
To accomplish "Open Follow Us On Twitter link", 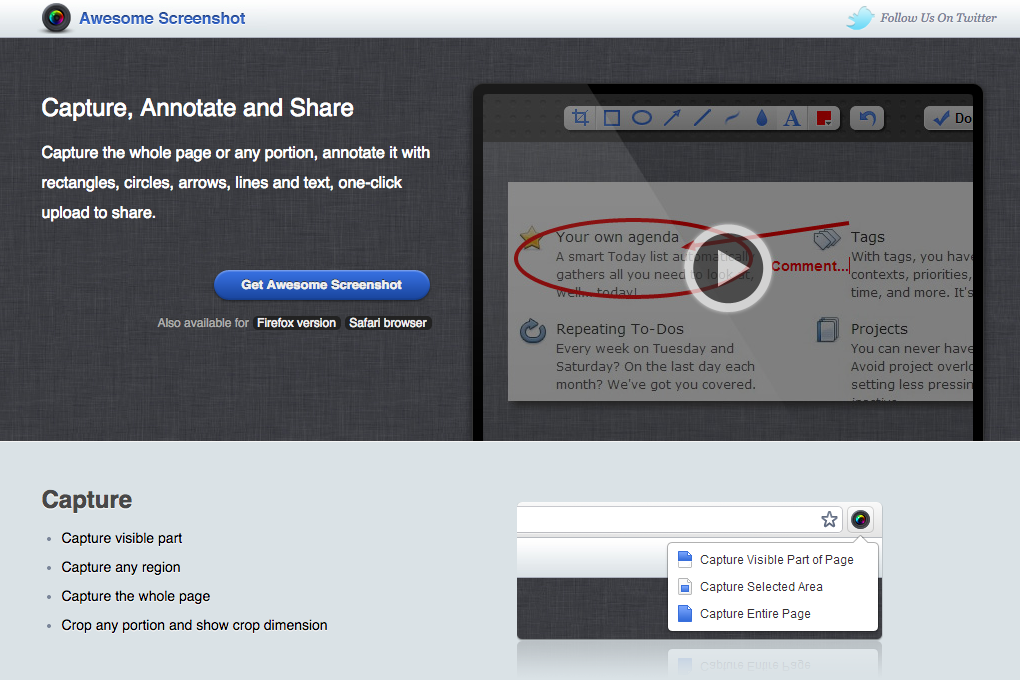I will click(938, 18).
